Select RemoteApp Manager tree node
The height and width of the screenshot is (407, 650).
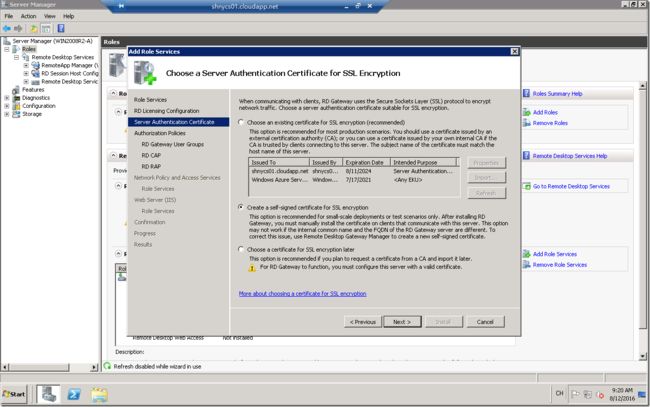point(70,65)
